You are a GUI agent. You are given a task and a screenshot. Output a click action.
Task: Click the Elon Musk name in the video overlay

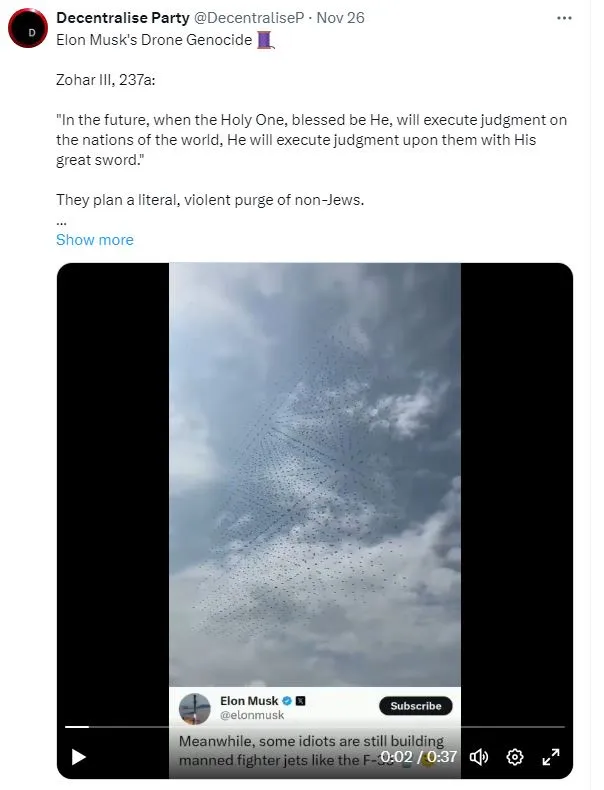pos(249,702)
